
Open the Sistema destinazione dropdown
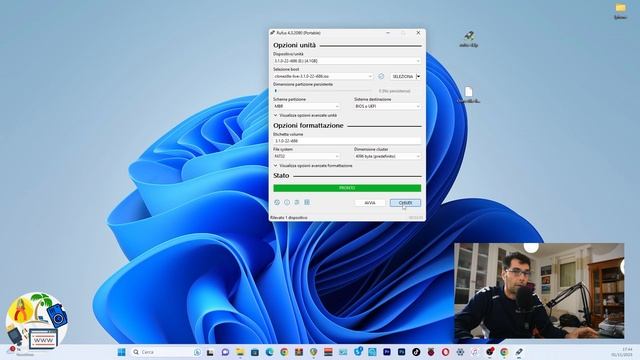387,106
